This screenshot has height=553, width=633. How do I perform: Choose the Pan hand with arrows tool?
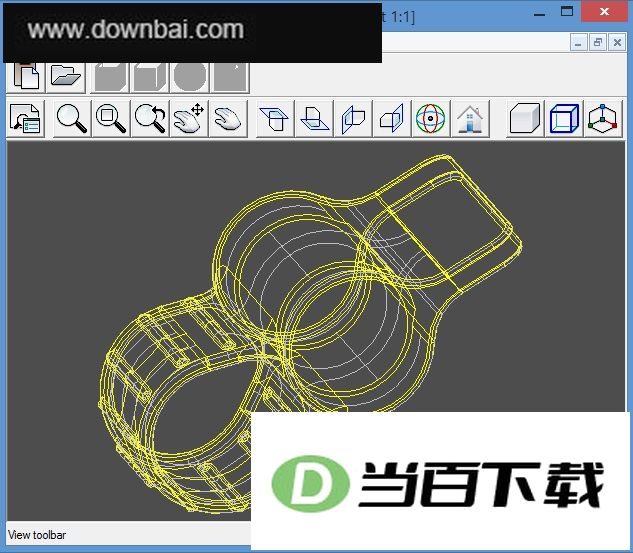pos(189,119)
